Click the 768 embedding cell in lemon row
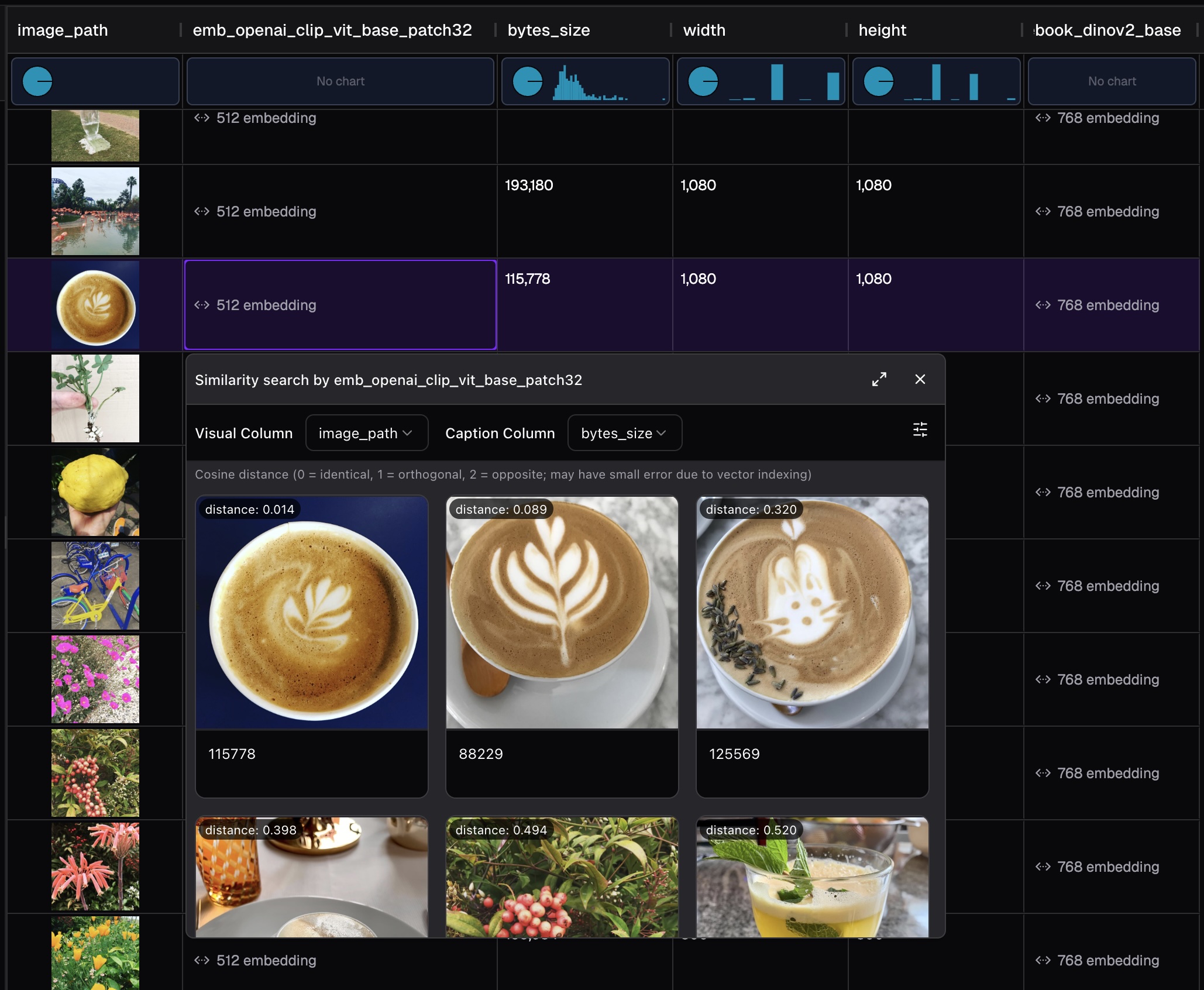Screen dimensions: 1204x990 pyautogui.click(x=1108, y=492)
